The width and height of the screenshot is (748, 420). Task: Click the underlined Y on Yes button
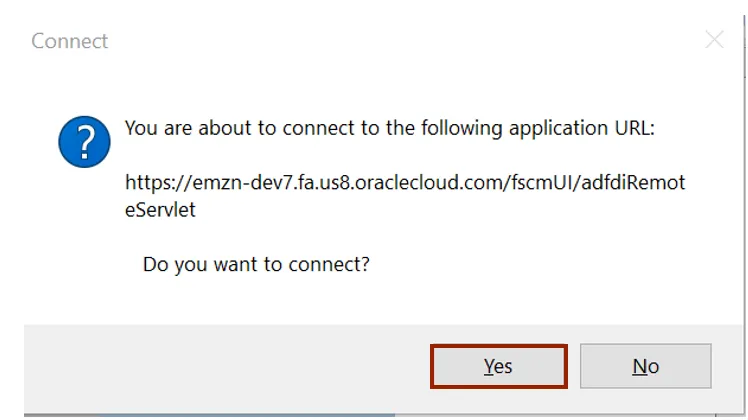click(x=489, y=366)
